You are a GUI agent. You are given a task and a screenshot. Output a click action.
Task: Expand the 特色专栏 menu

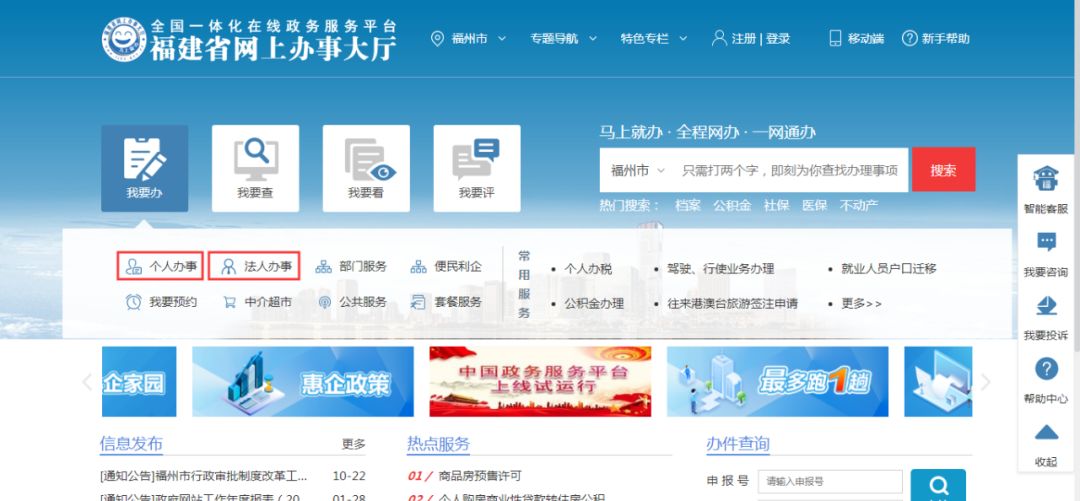tap(654, 39)
